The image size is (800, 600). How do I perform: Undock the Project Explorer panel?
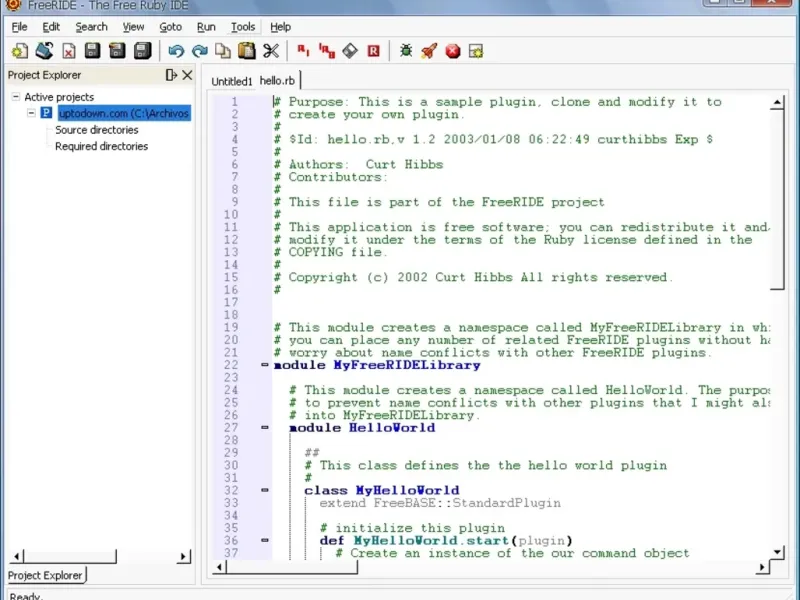point(171,75)
